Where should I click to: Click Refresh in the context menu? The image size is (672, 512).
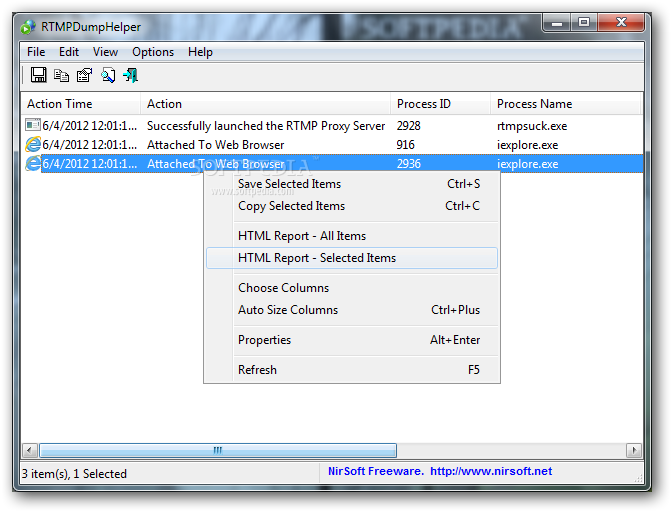coord(352,370)
